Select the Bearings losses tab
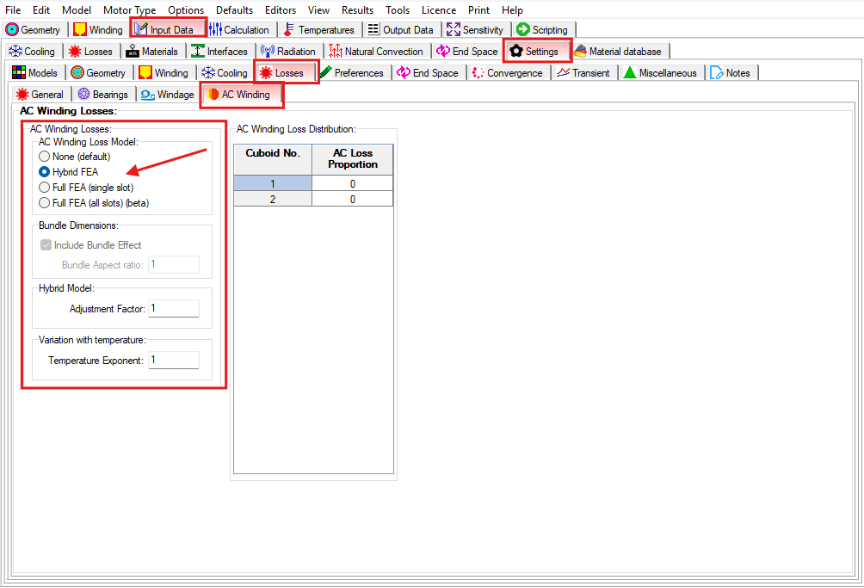The width and height of the screenshot is (864, 588). 104,95
